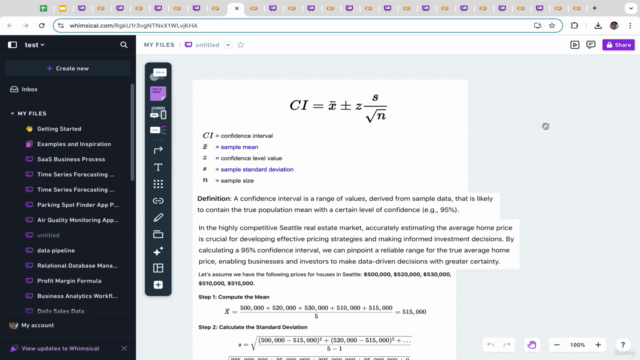Reload the browser page
Image resolution: width=640 pixels, height=360 pixels.
click(x=42, y=25)
